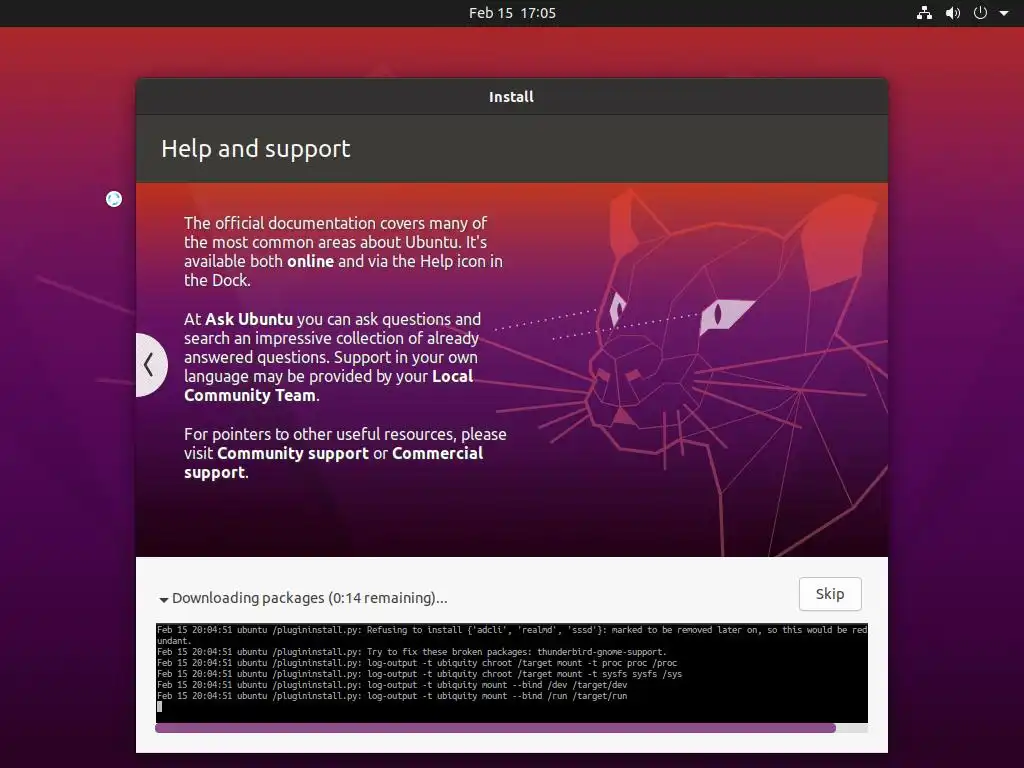Open the 'Local Community Team' link
1024x768 pixels.
[x=328, y=386]
